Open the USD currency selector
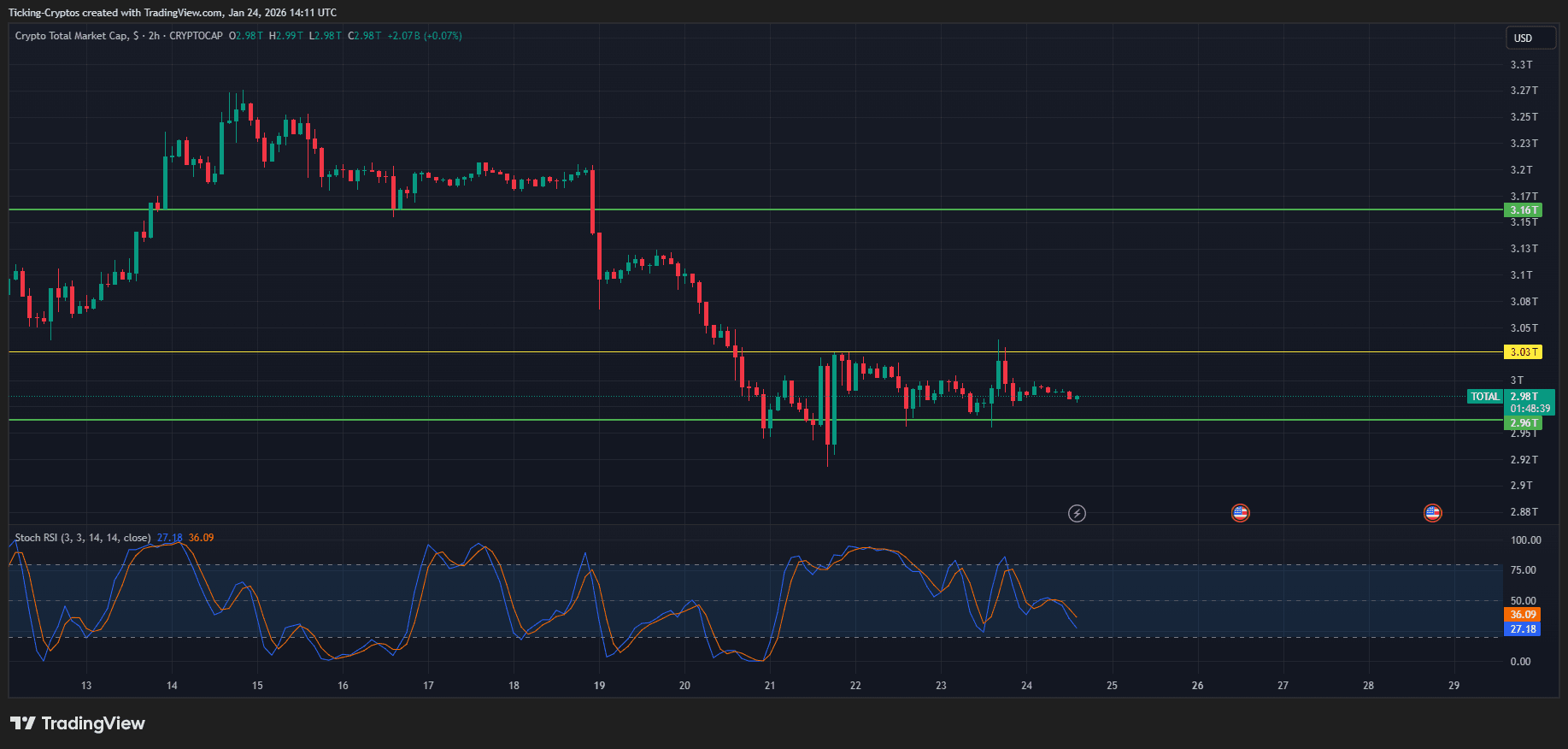 coord(1530,38)
